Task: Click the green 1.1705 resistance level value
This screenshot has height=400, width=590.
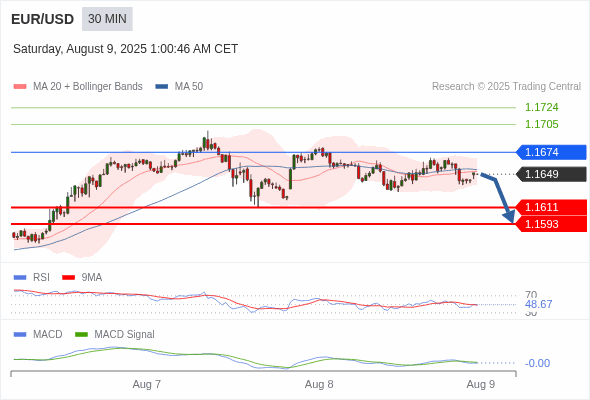Action: (x=542, y=125)
